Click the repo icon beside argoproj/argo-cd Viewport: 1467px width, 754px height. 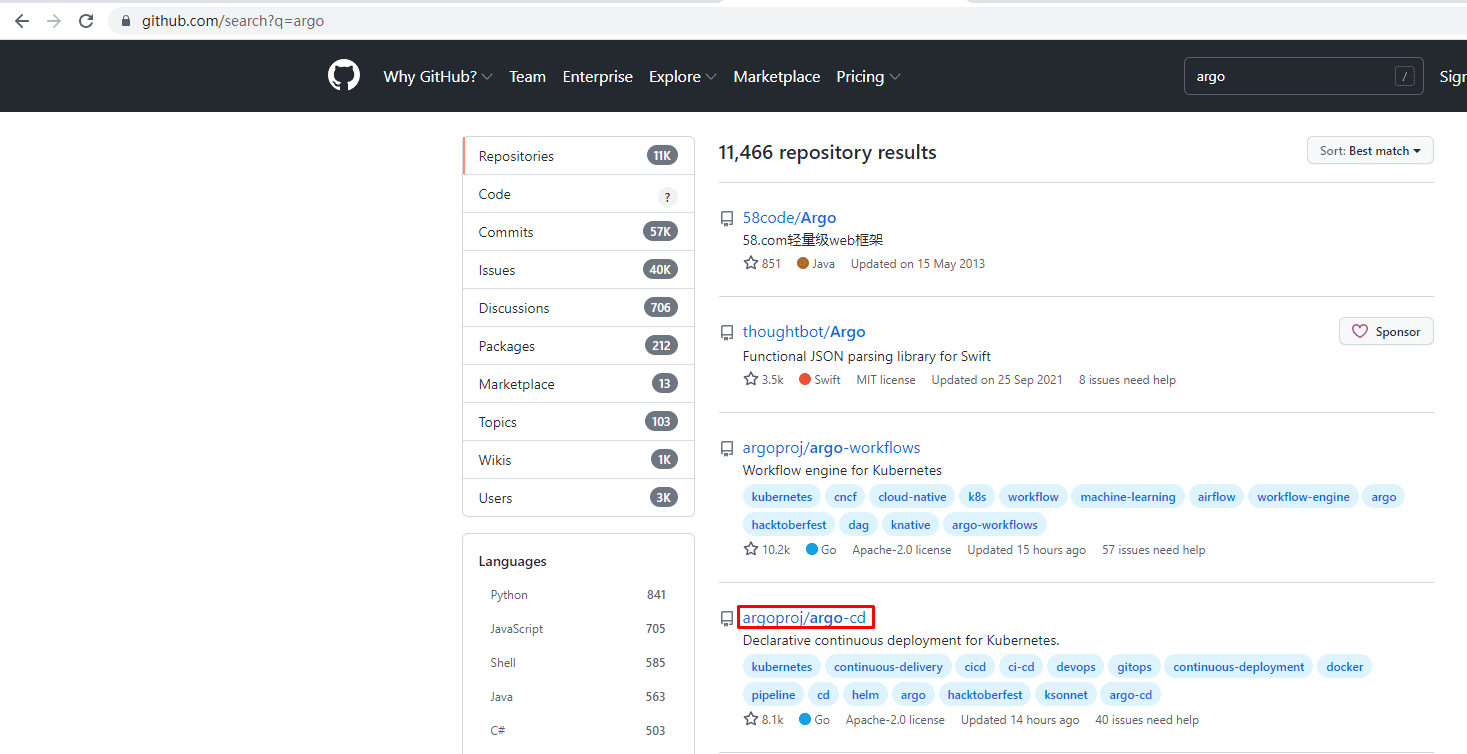coord(727,619)
